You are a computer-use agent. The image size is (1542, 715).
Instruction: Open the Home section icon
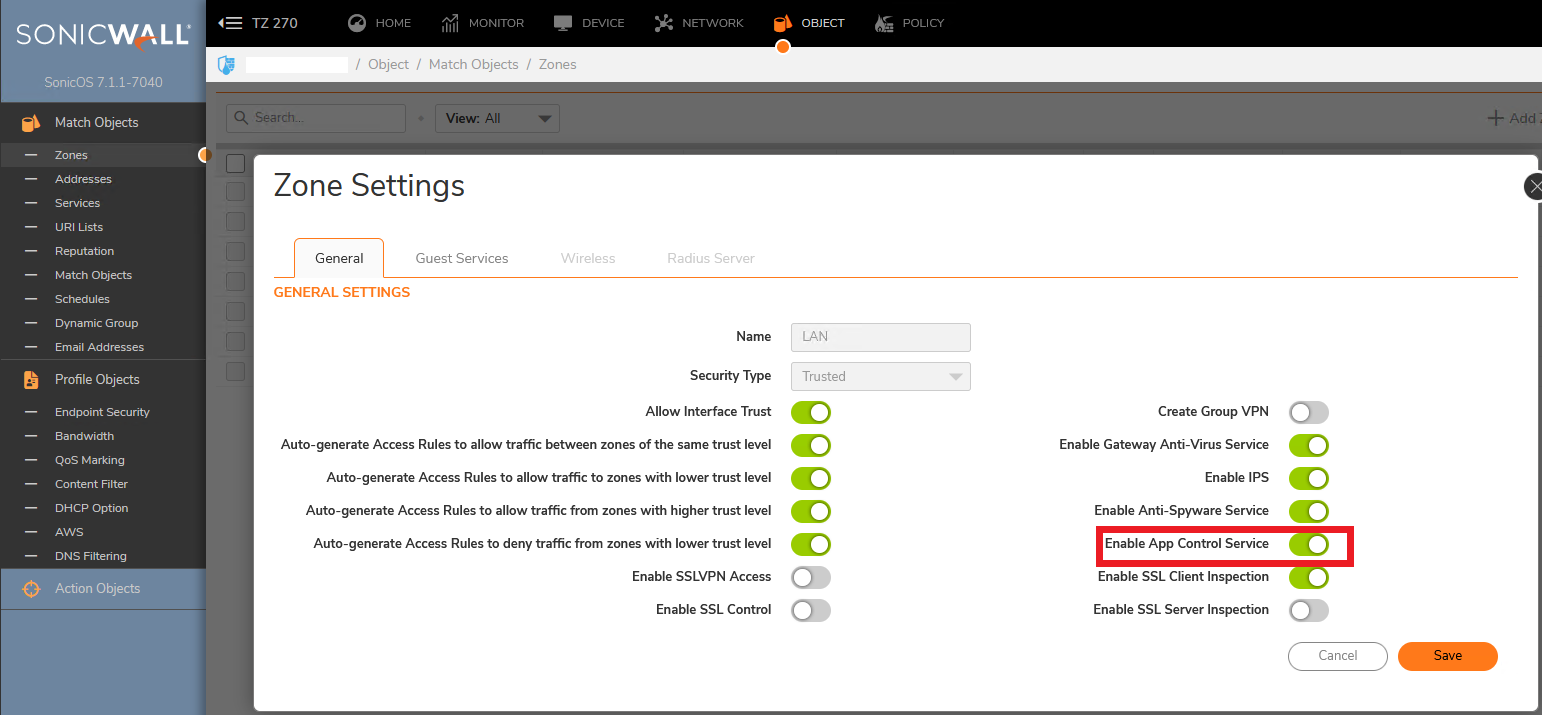pyautogui.click(x=357, y=23)
